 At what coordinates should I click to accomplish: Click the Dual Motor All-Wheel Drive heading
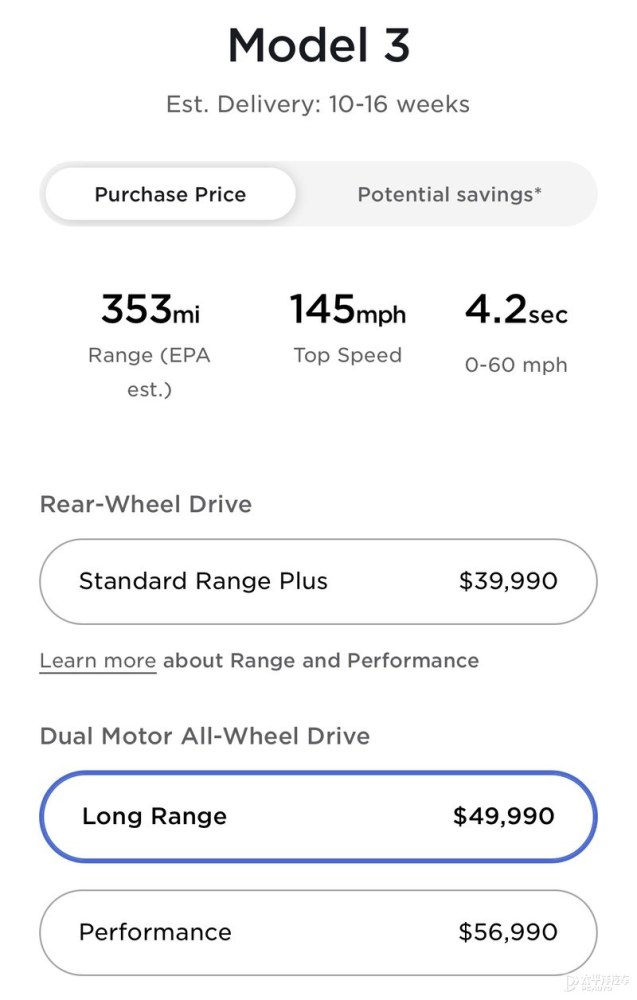[x=204, y=737]
